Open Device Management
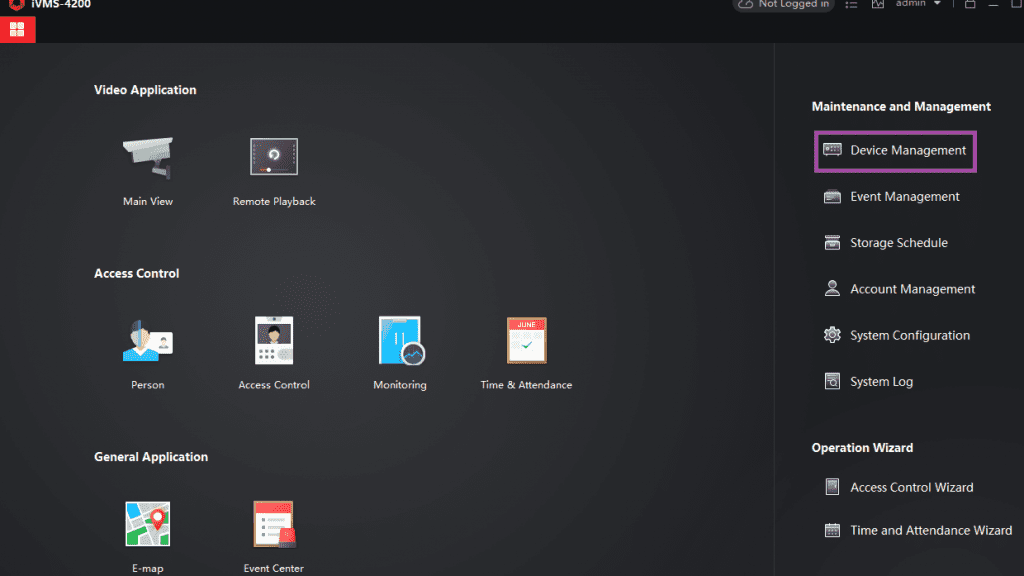This screenshot has height=576, width=1024. coord(895,150)
